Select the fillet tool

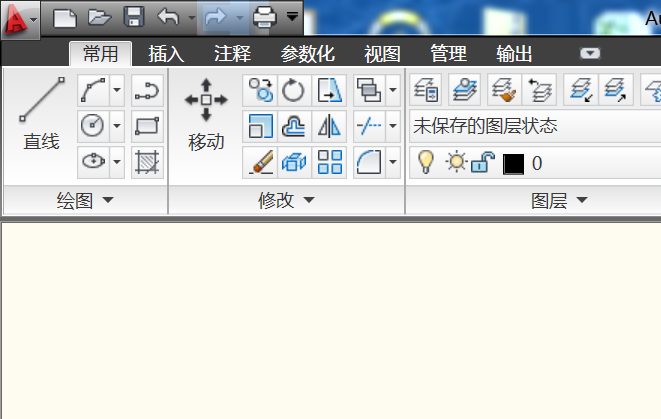(x=369, y=162)
